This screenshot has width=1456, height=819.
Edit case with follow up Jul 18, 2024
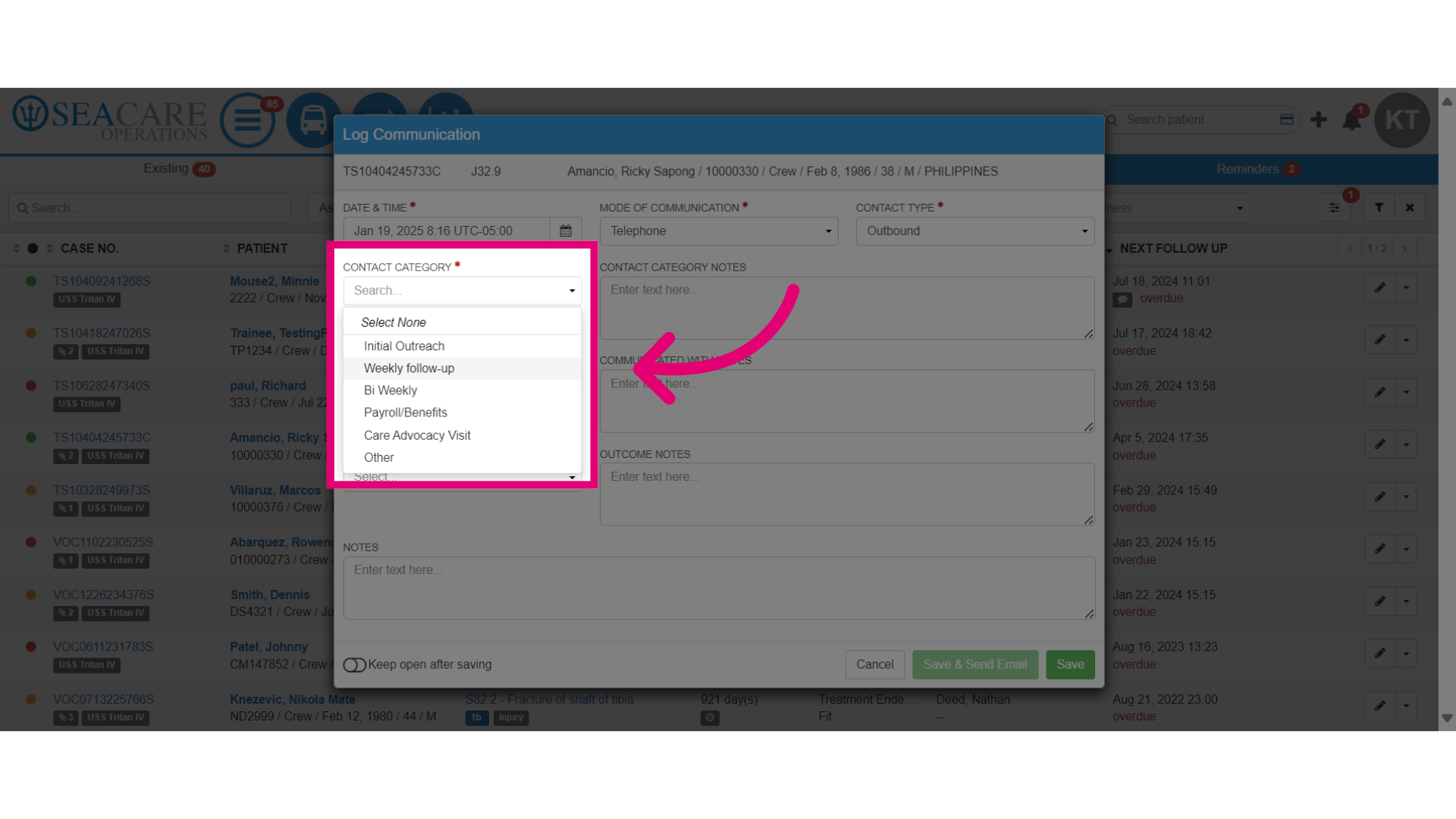1380,287
